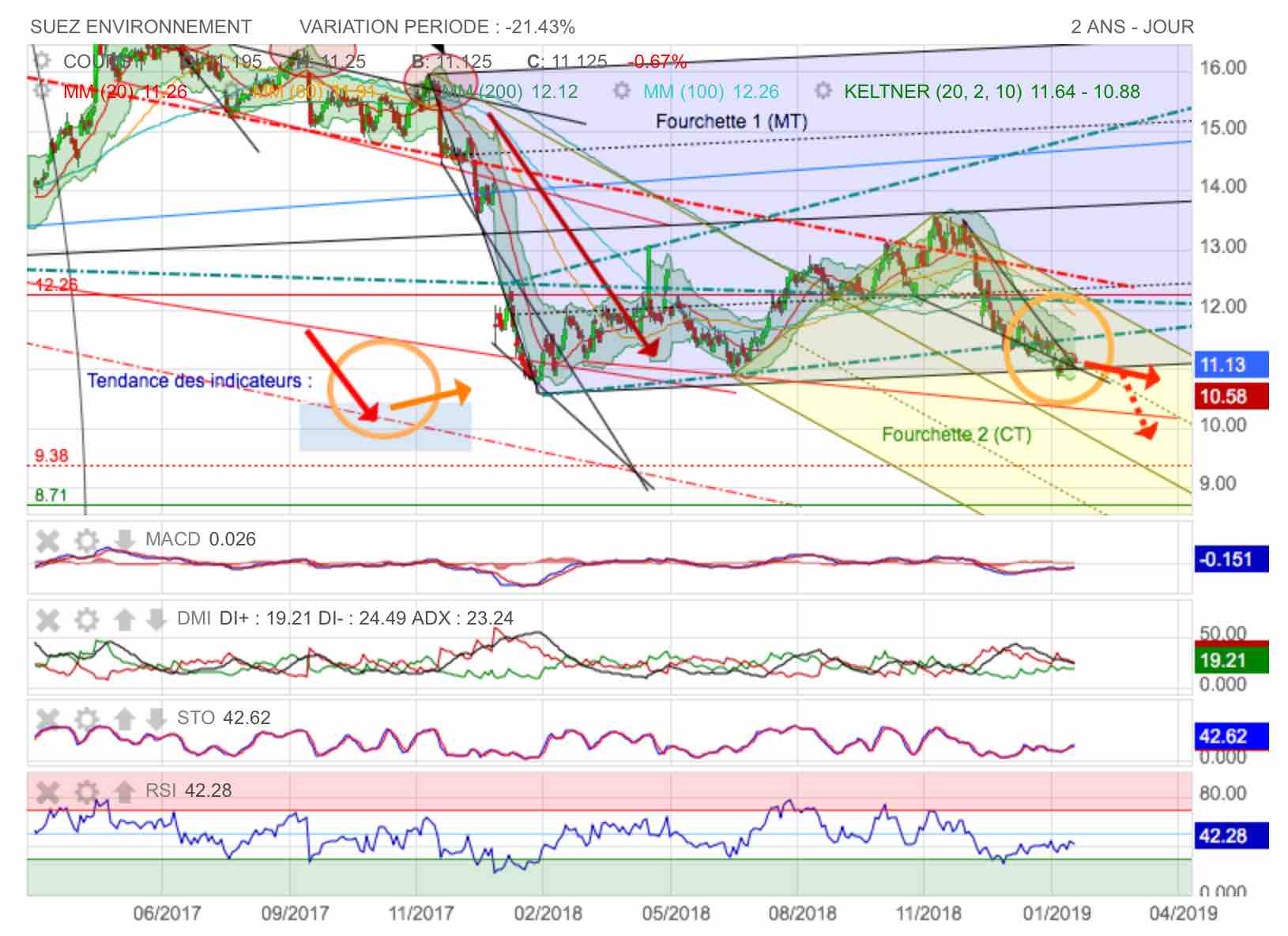The width and height of the screenshot is (1288, 936).
Task: Select the KELTNER (20, 2, 10) legend text
Action: tap(992, 92)
